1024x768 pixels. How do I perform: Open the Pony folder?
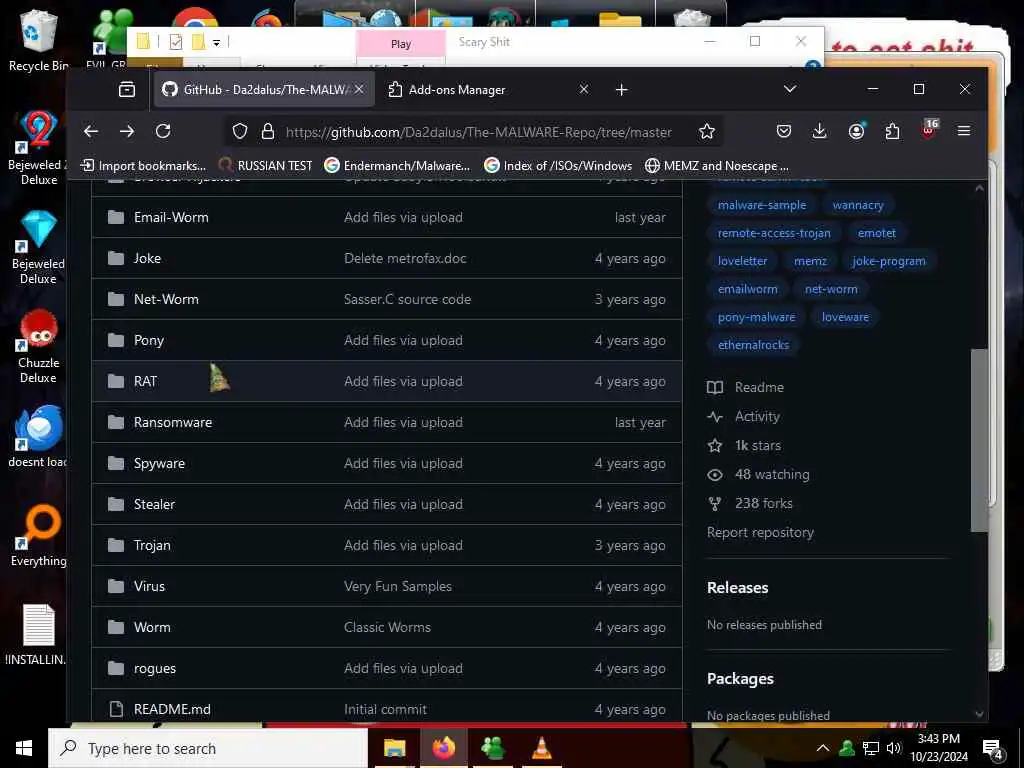149,341
